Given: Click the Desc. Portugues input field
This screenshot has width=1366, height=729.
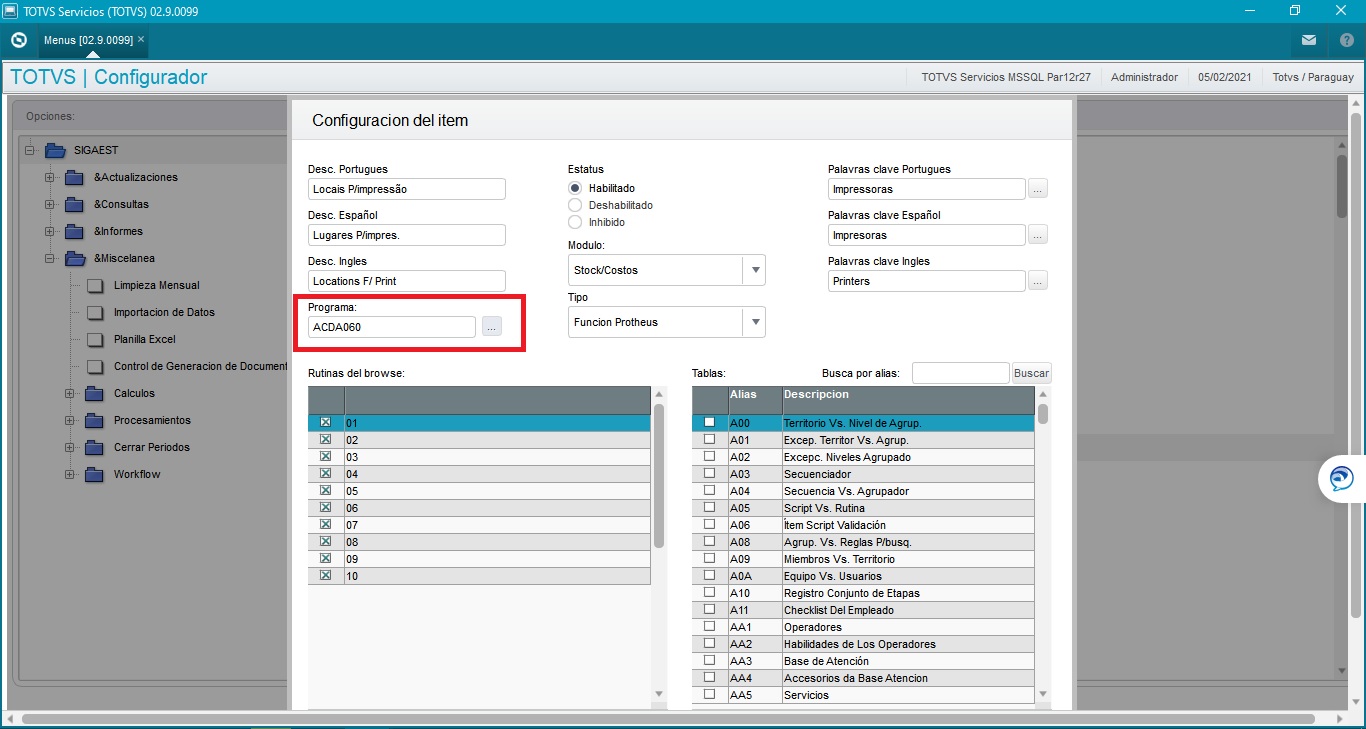Looking at the screenshot, I should click(407, 189).
